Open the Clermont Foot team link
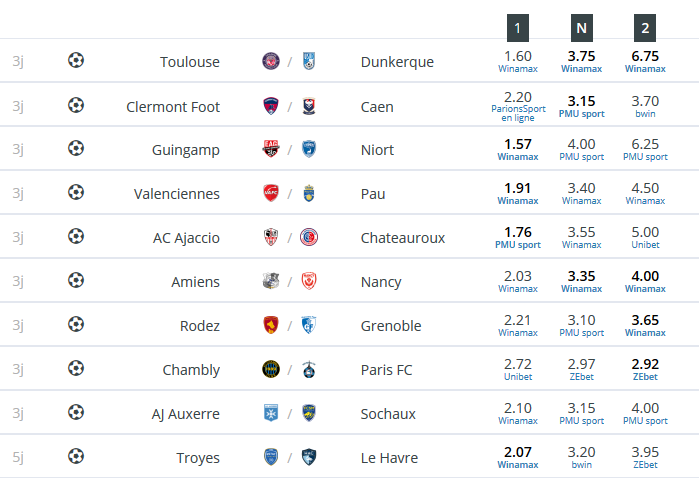The height and width of the screenshot is (488, 699). coord(173,107)
